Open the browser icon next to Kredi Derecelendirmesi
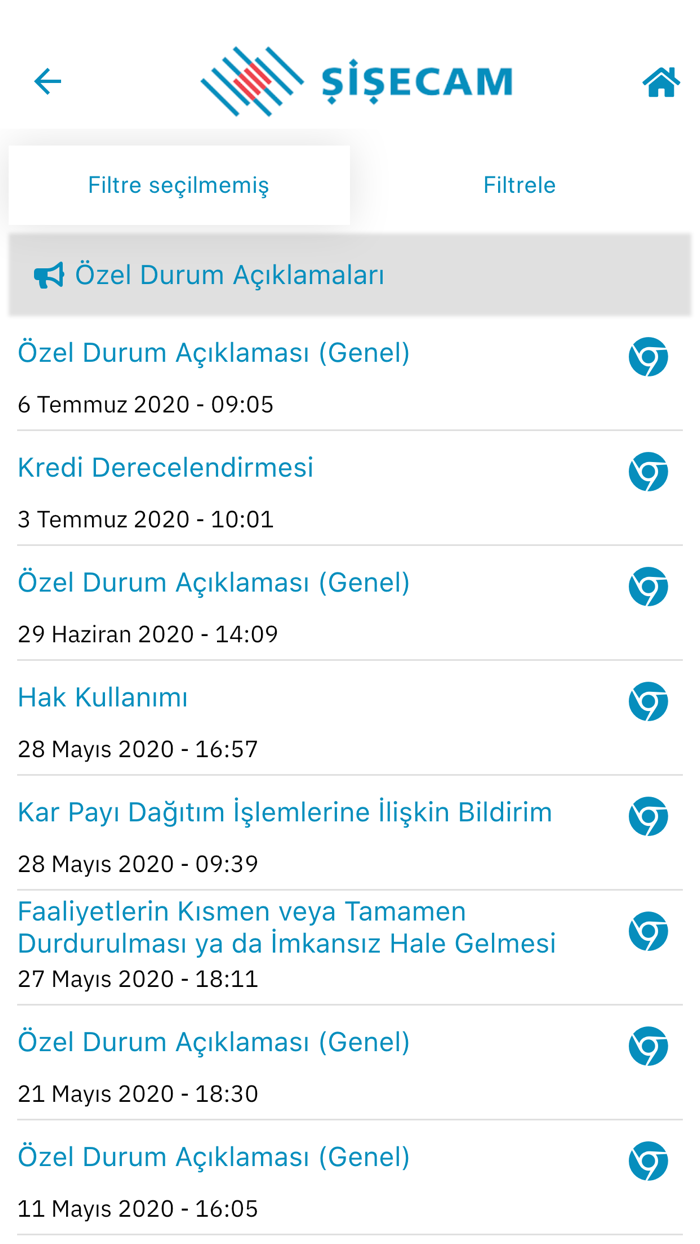 tap(648, 472)
